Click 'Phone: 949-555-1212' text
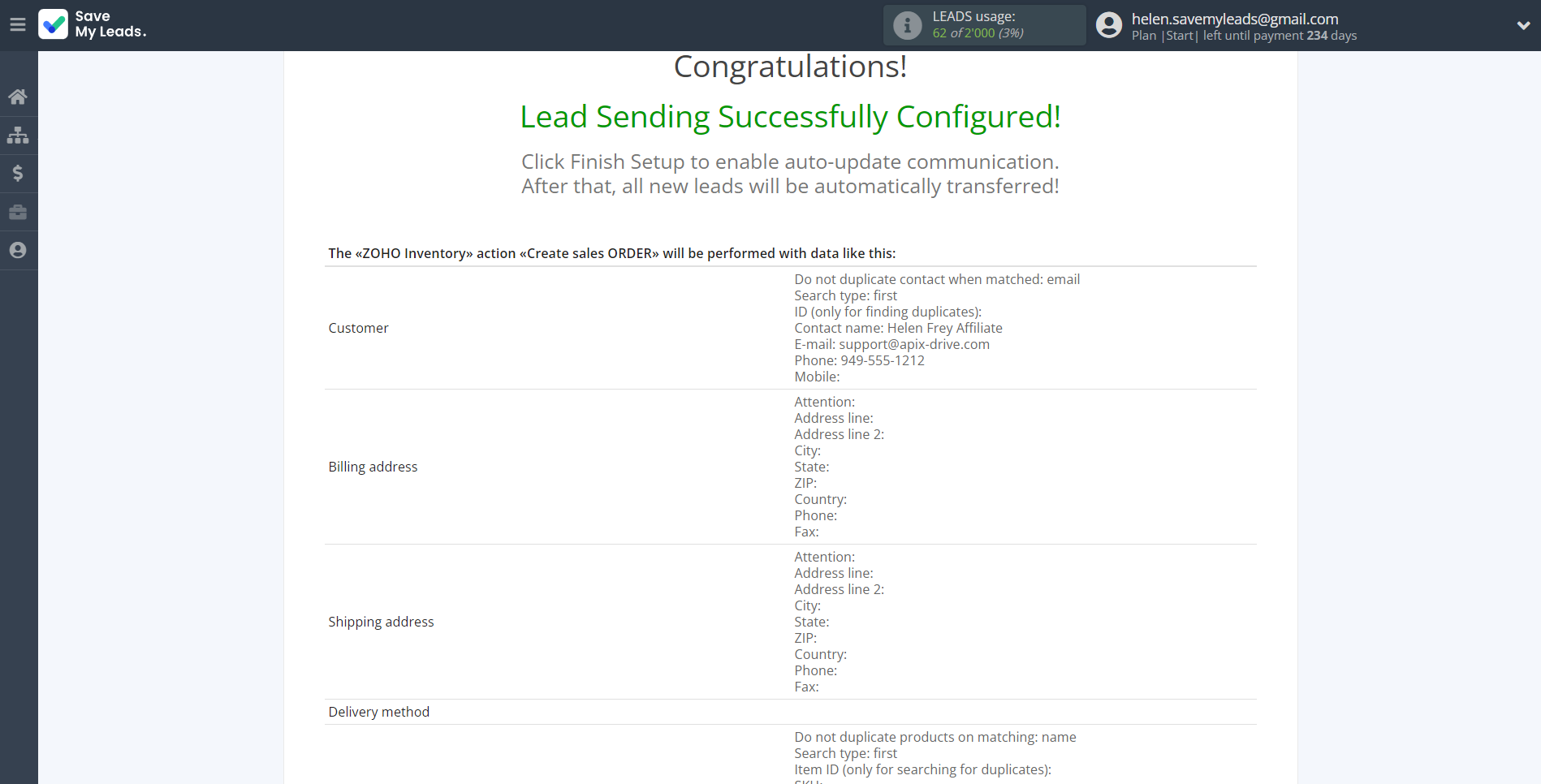1541x784 pixels. (859, 360)
